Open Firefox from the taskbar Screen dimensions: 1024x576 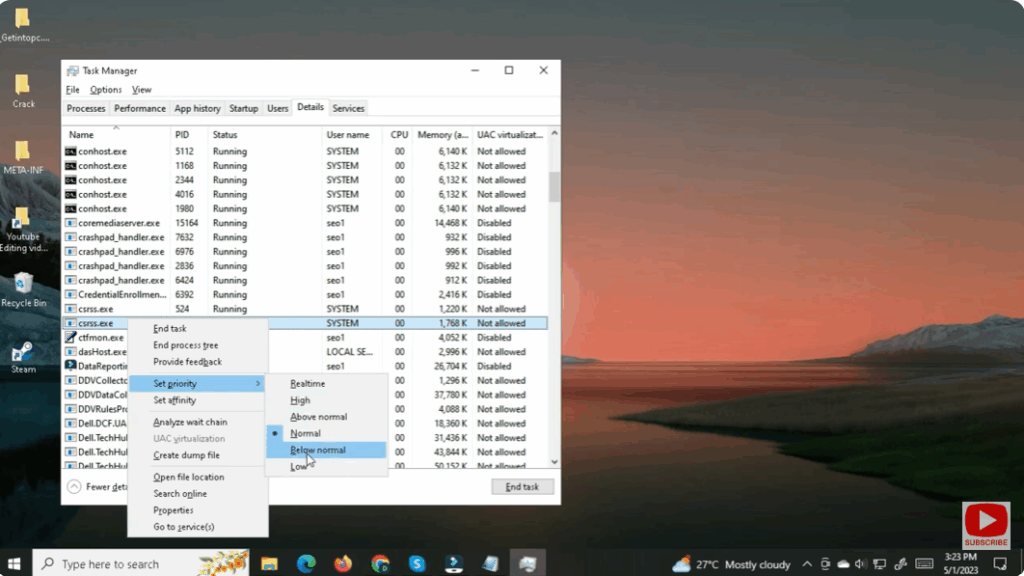pos(342,562)
